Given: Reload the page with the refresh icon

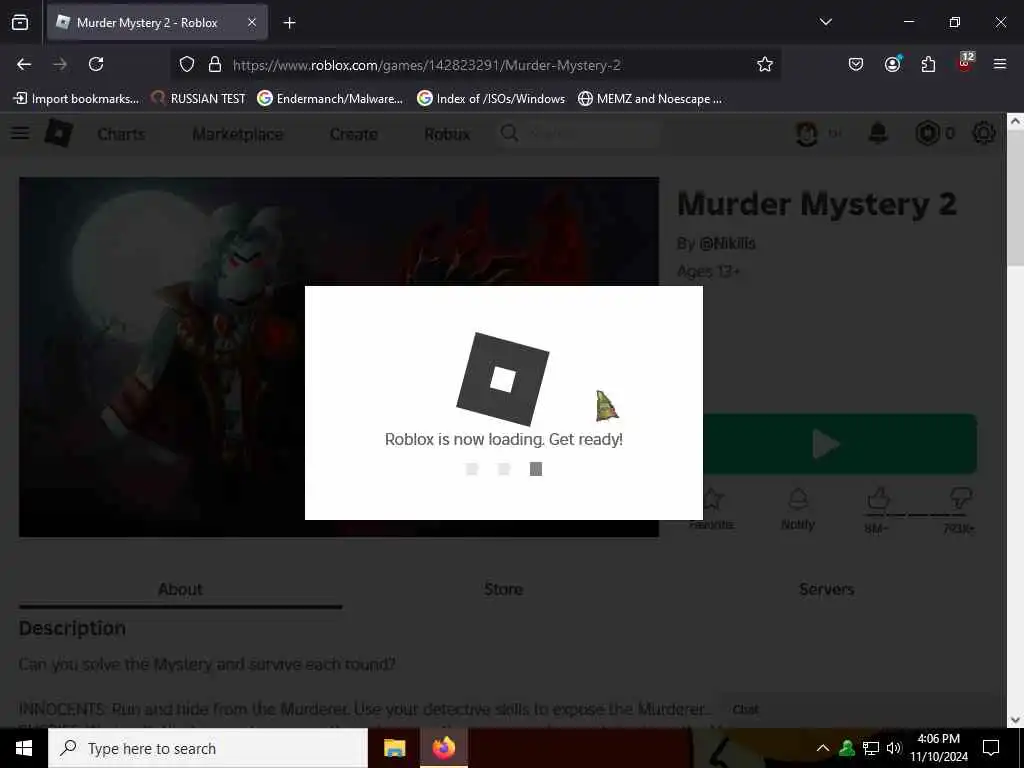Looking at the screenshot, I should tap(96, 64).
